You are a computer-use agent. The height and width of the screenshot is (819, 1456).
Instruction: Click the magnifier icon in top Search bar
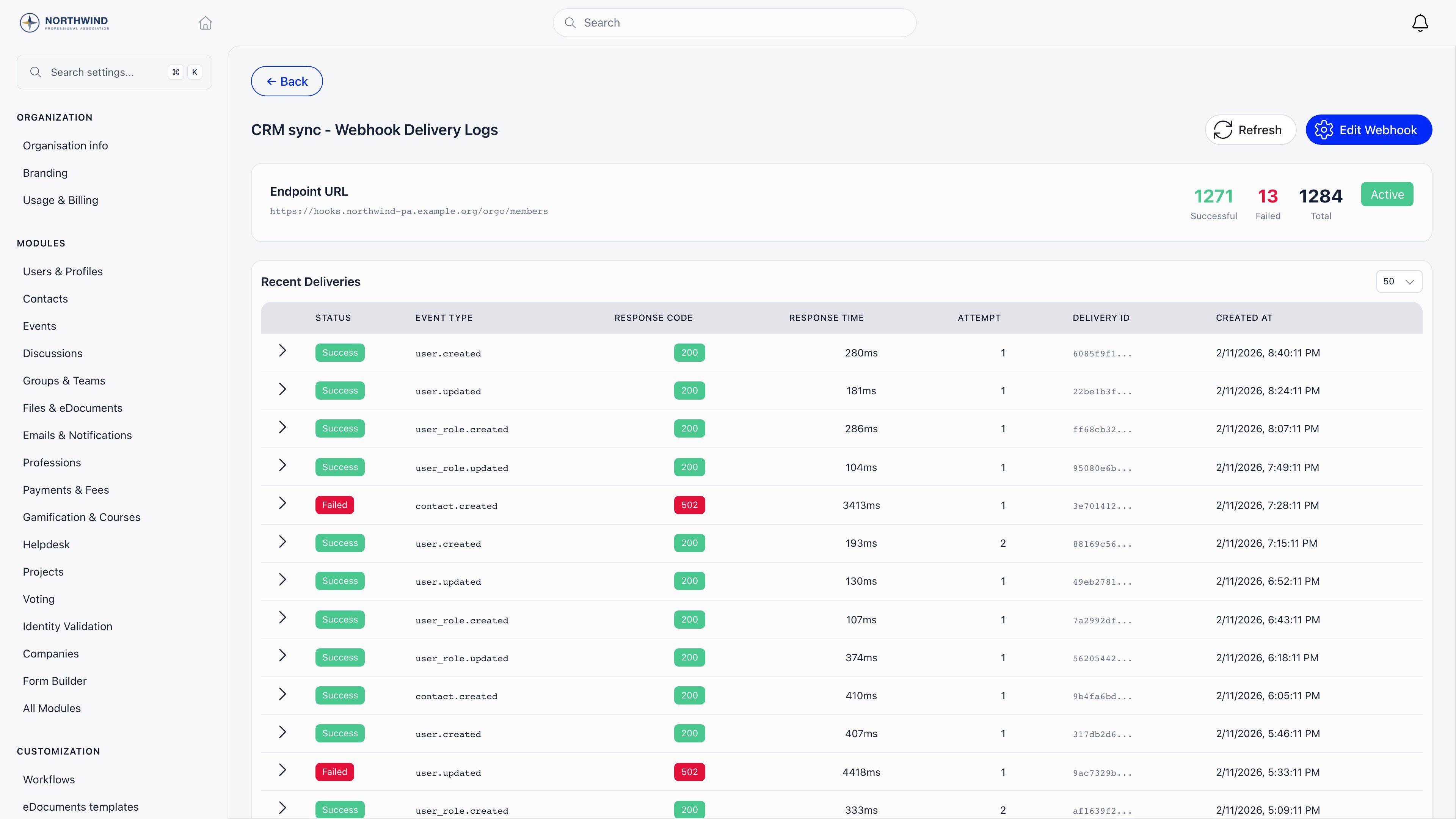570,23
